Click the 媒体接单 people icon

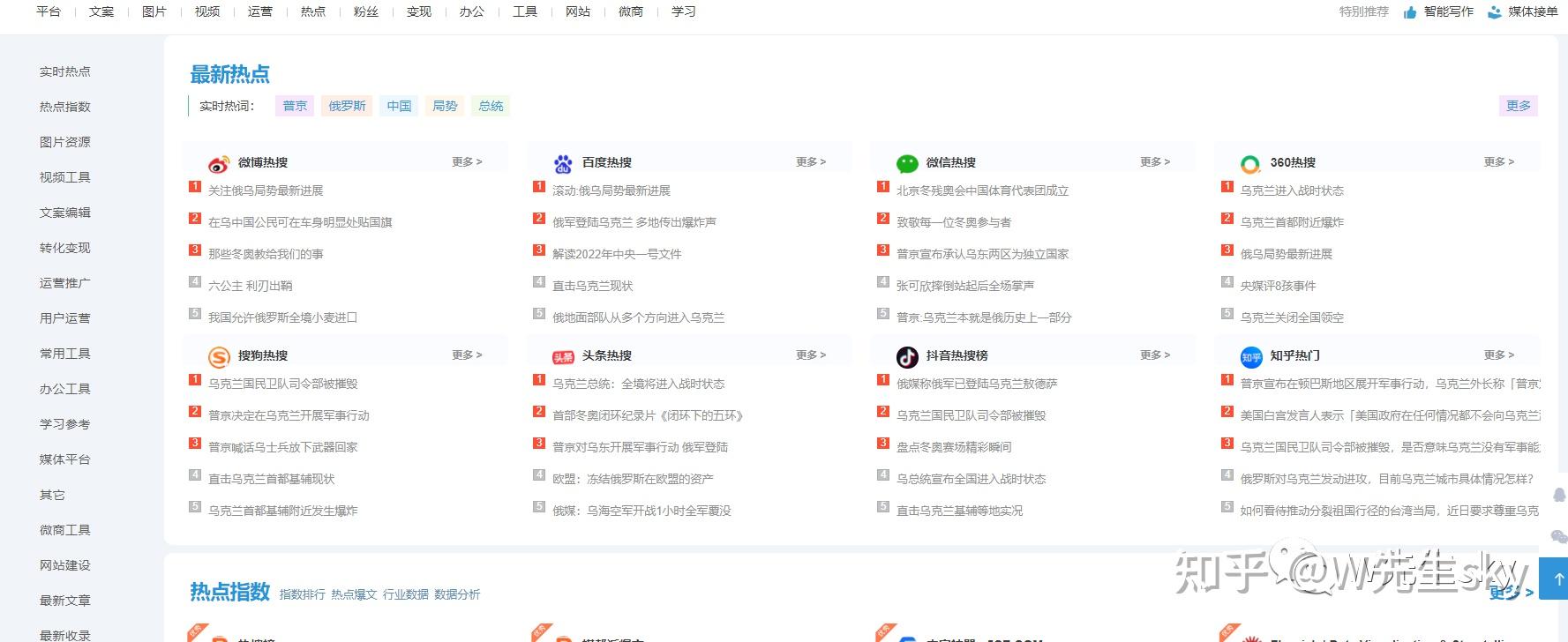pos(1494,12)
